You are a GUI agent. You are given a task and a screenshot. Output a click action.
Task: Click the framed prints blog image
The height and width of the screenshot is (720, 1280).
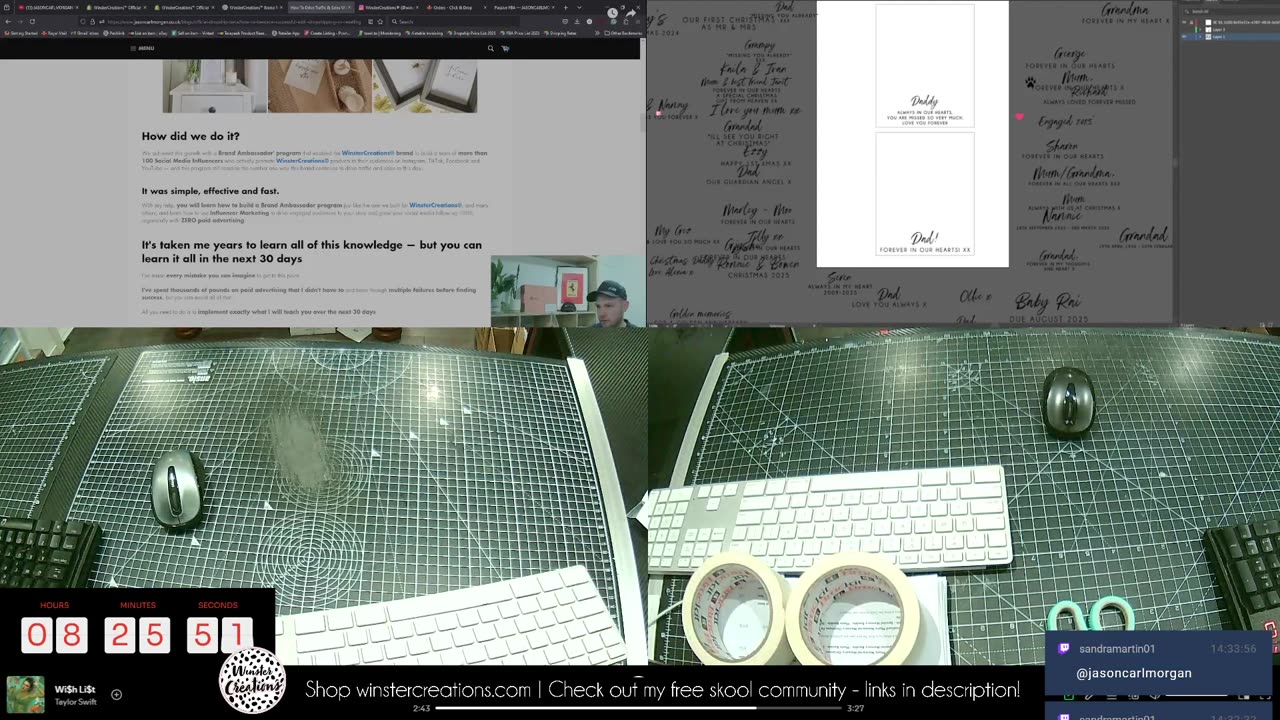coord(424,86)
